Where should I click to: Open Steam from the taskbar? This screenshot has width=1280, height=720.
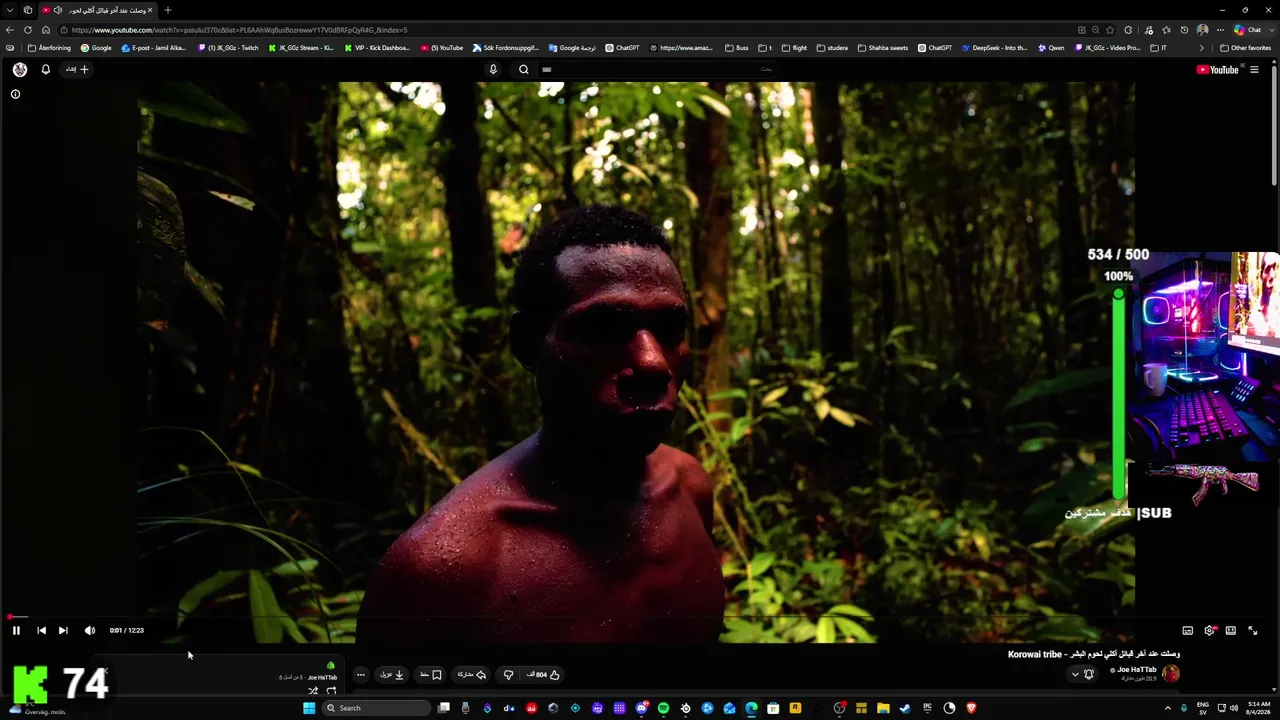pyautogui.click(x=905, y=708)
